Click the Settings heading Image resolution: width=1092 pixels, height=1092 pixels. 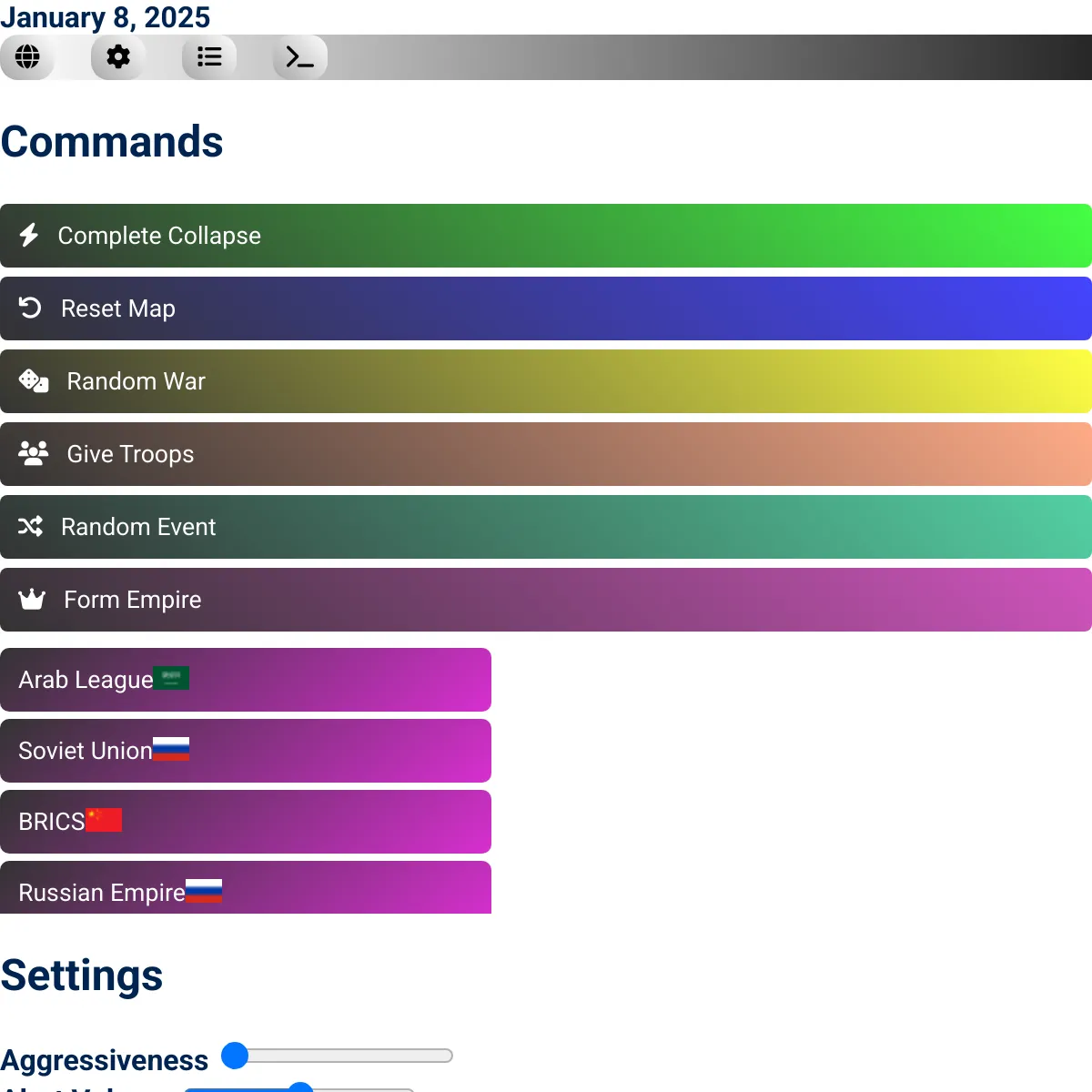pos(82,976)
